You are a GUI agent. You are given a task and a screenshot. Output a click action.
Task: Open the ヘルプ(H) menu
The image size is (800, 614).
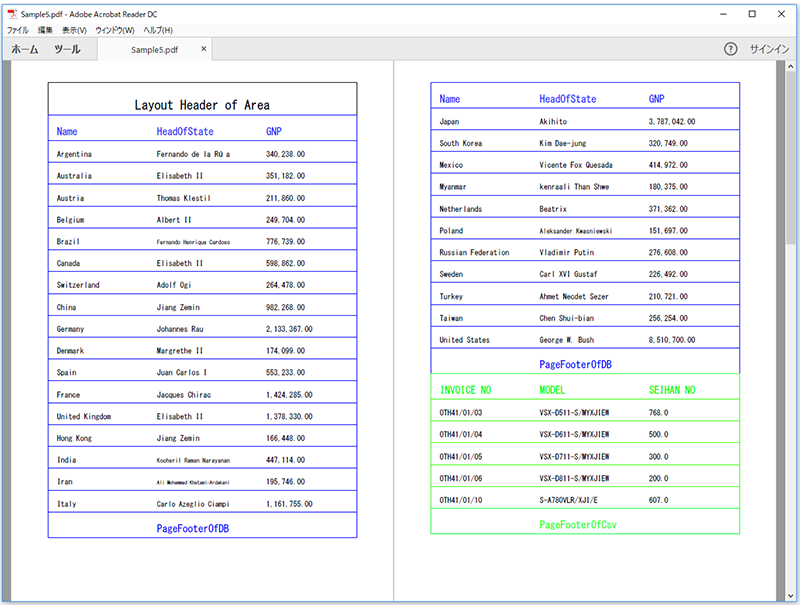click(x=158, y=30)
